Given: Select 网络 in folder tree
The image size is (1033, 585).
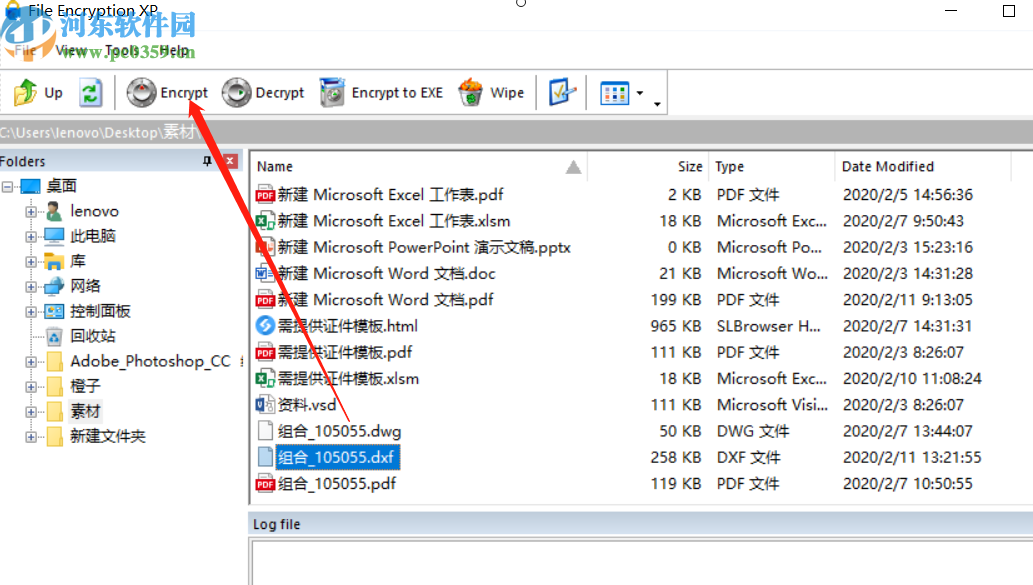Looking at the screenshot, I should pos(86,287).
